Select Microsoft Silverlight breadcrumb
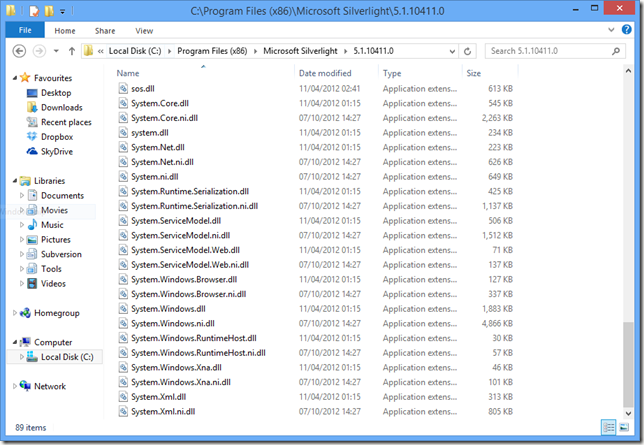The image size is (644, 445). tap(300, 51)
